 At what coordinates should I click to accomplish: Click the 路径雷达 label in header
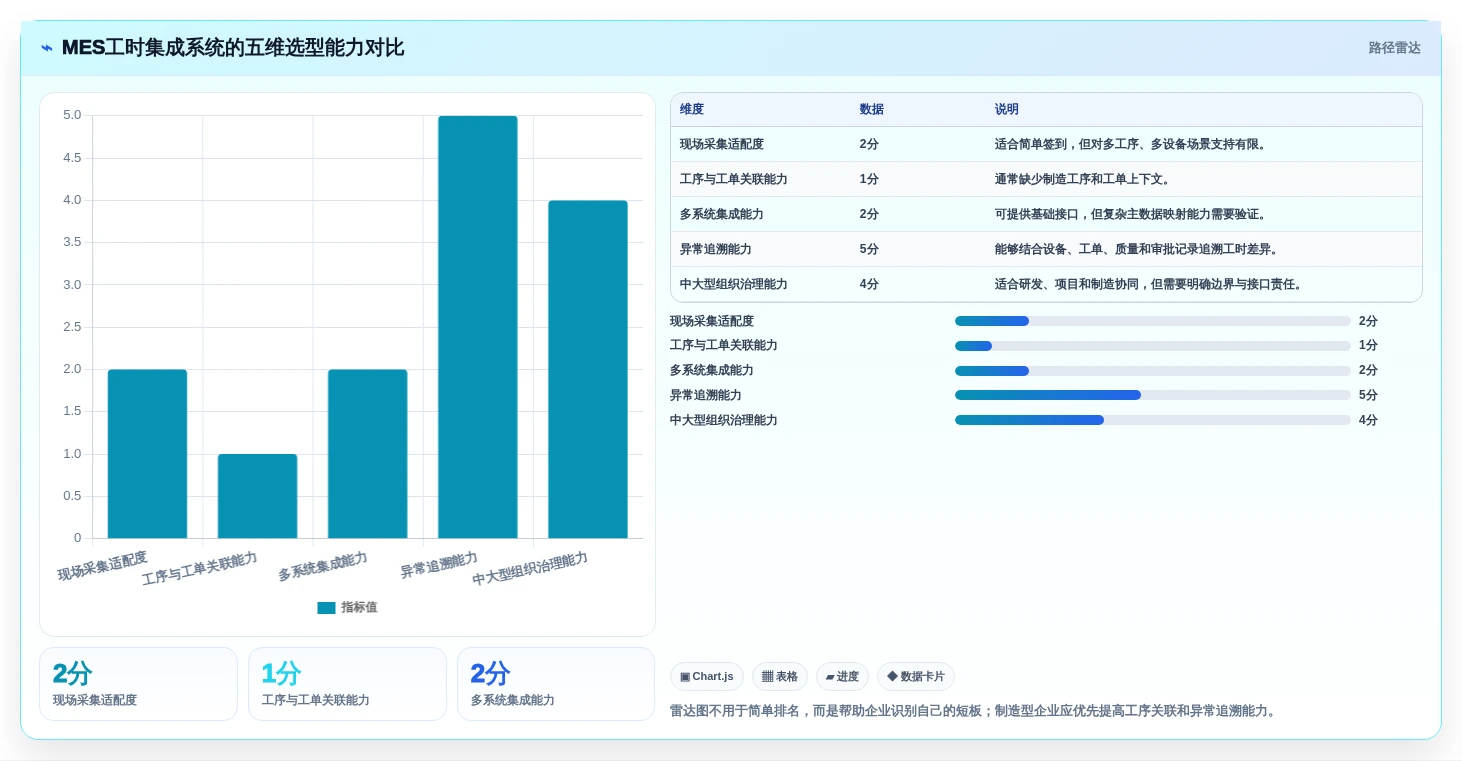[1394, 48]
